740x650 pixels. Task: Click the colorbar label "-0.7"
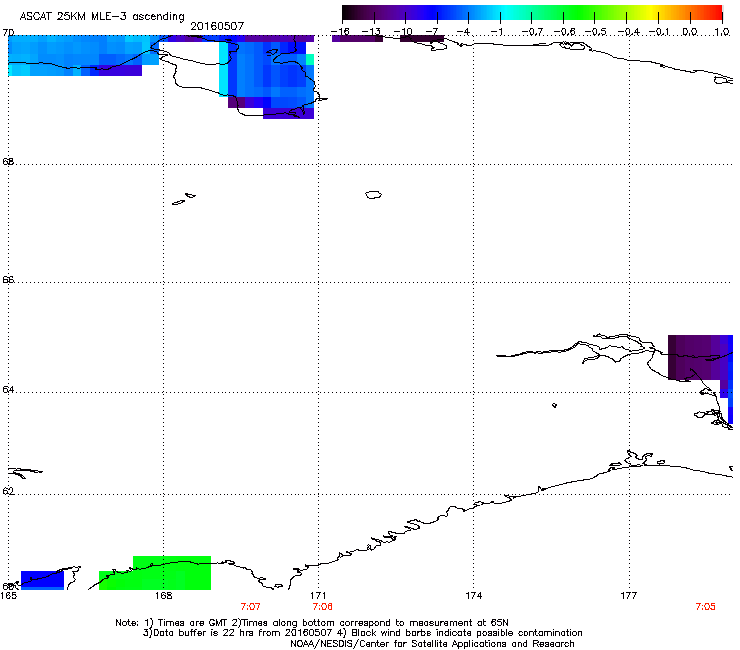[x=532, y=32]
